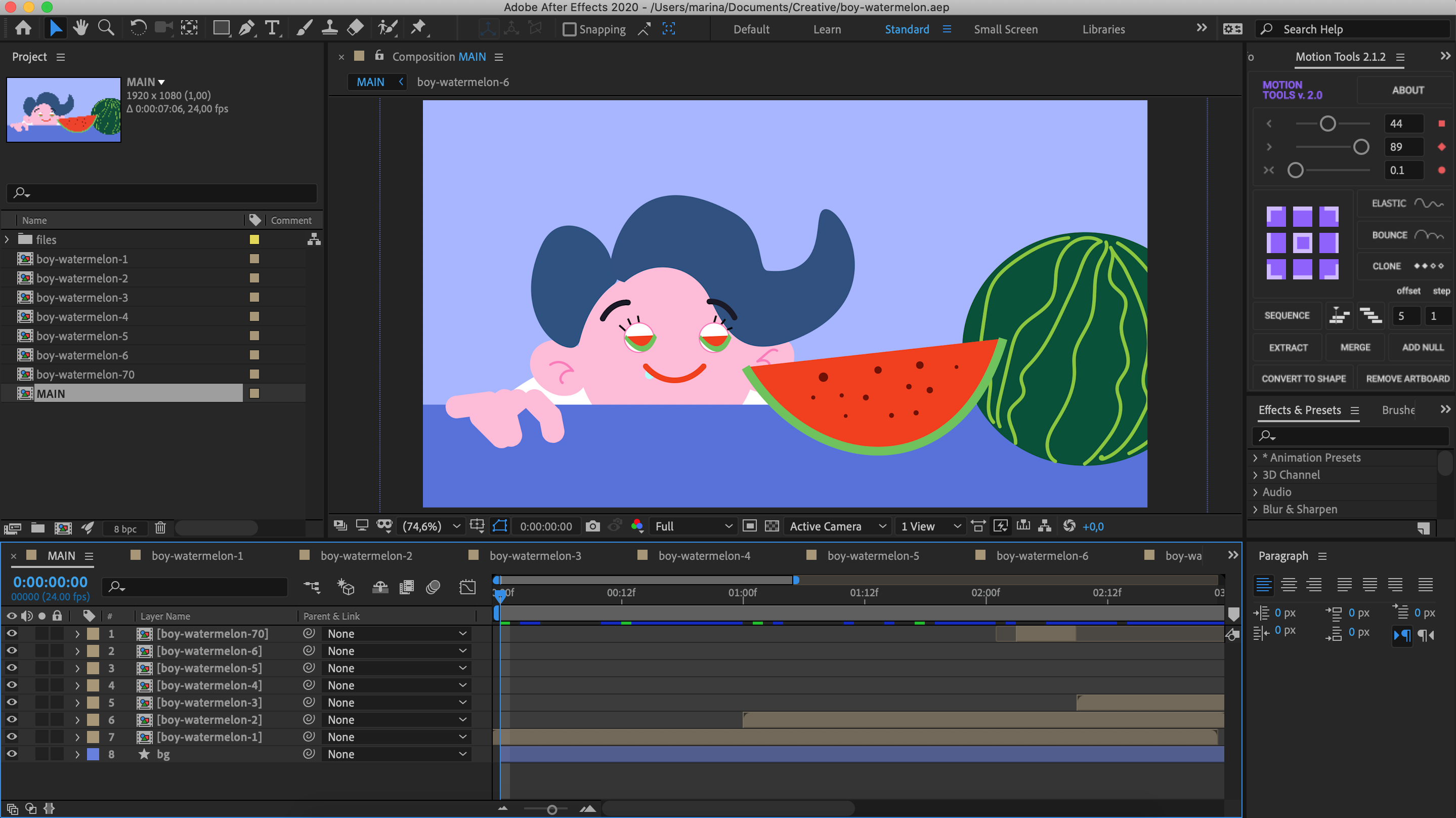Click Reset Exposure icon in viewer
This screenshot has width=1456, height=818.
click(x=1069, y=526)
